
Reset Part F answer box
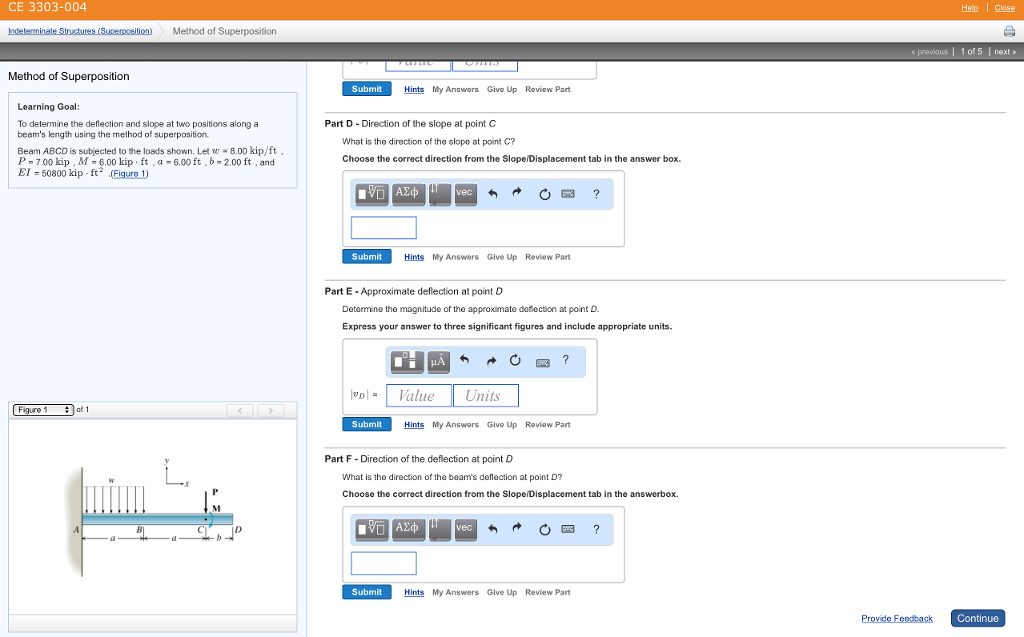click(x=544, y=530)
